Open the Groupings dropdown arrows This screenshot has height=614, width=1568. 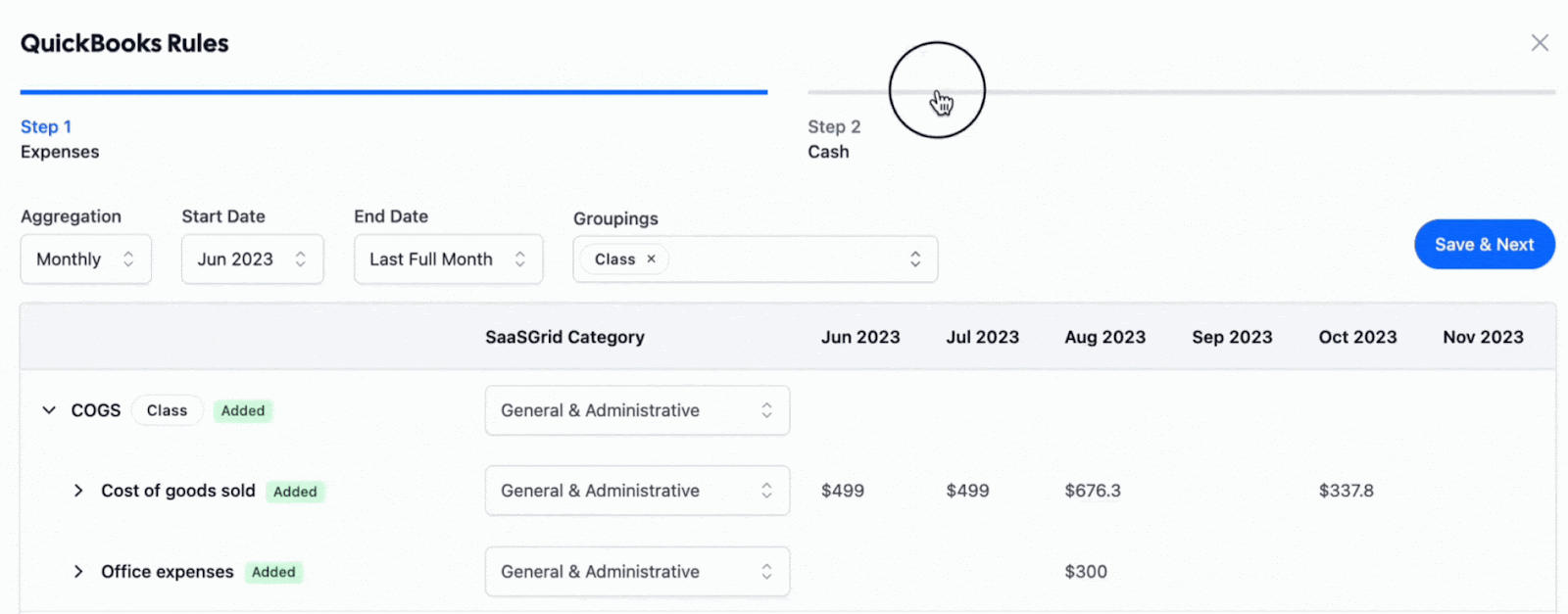(915, 260)
